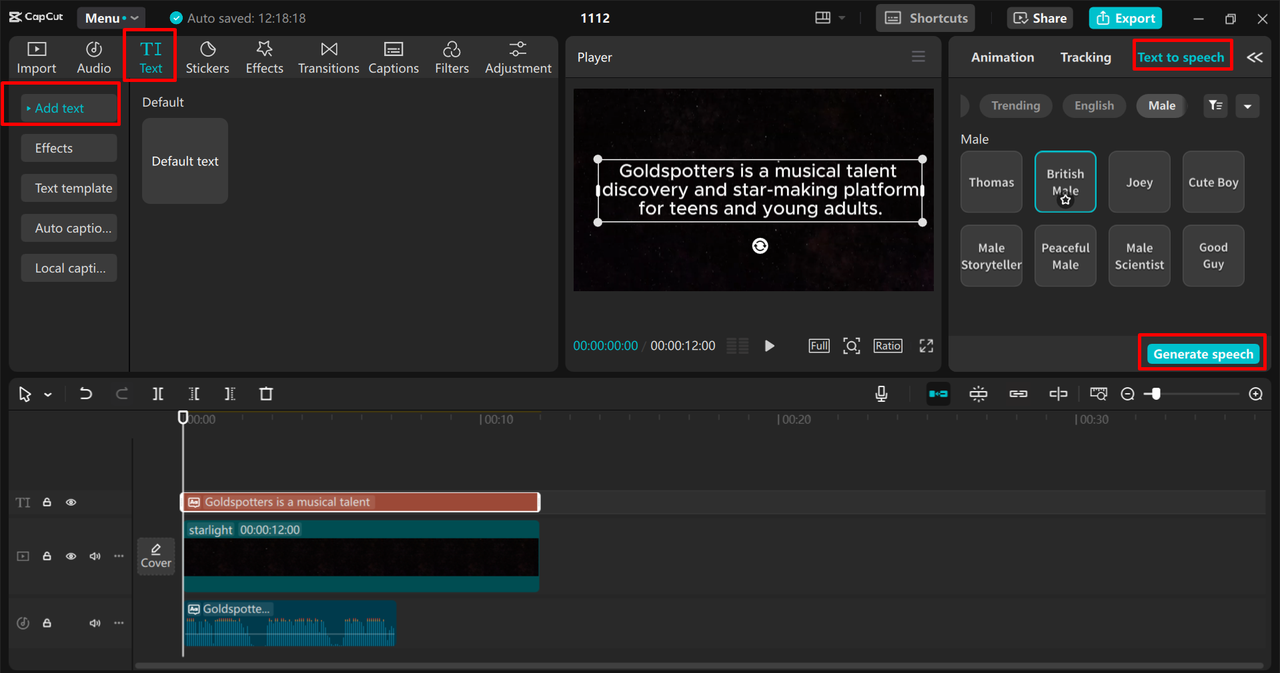Expand the voice category dropdown arrow
1280x673 pixels.
point(1247,105)
